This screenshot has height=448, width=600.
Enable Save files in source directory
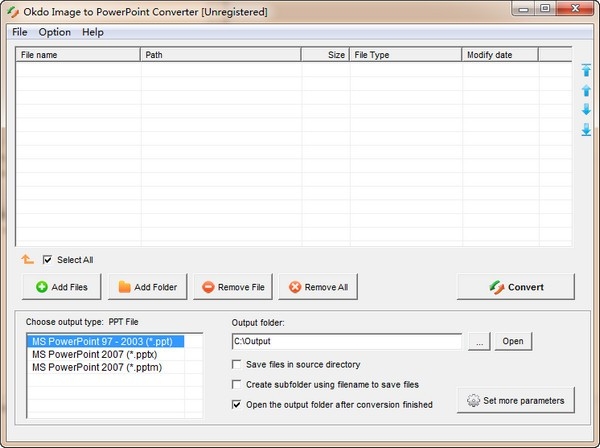[x=236, y=364]
